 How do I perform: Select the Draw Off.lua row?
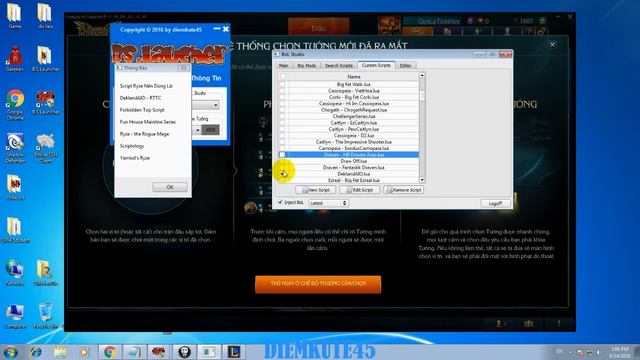353,161
